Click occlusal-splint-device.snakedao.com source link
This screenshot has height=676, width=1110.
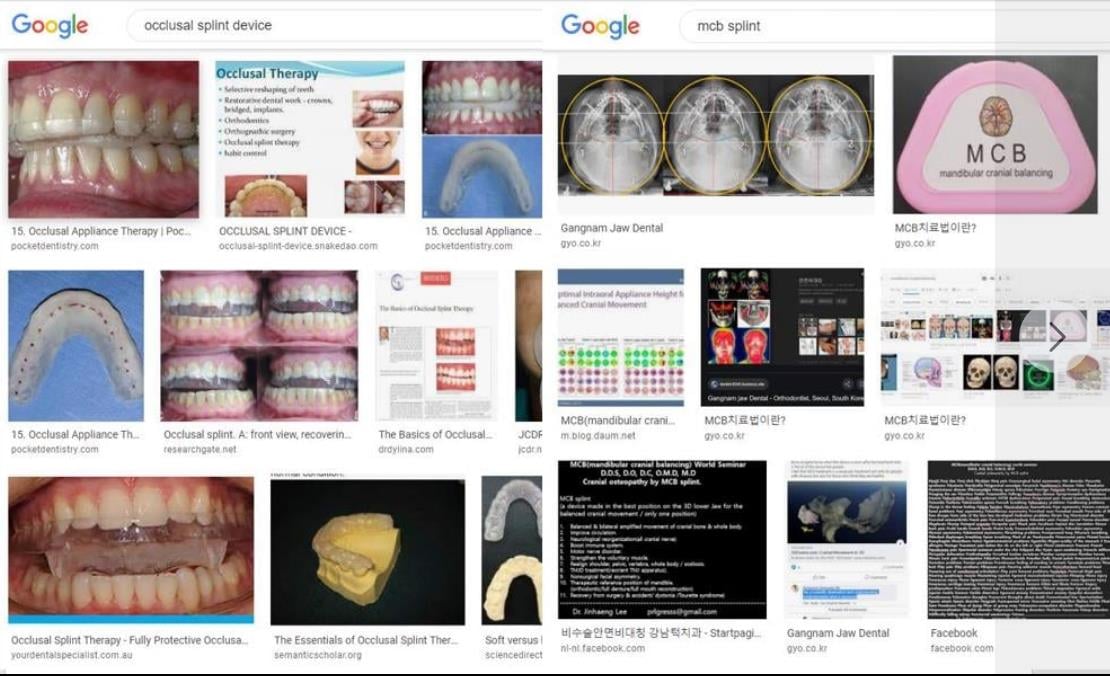tap(298, 246)
